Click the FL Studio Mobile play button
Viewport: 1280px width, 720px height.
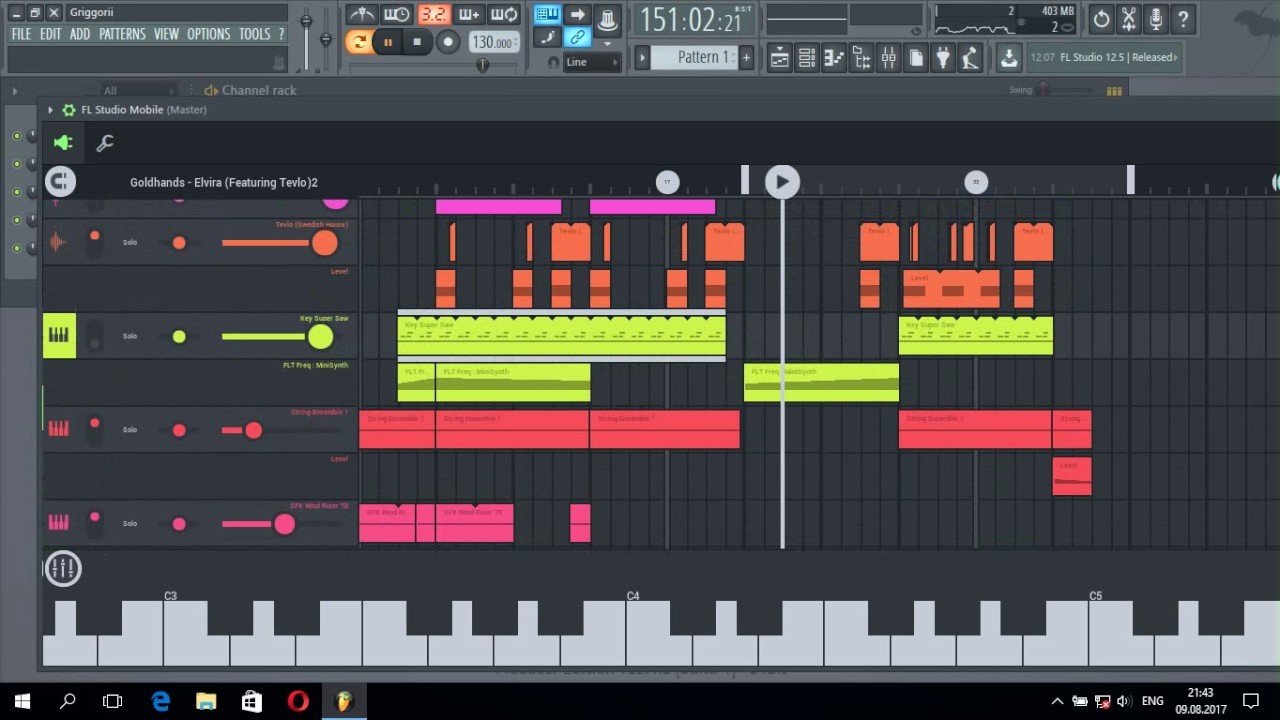(782, 182)
